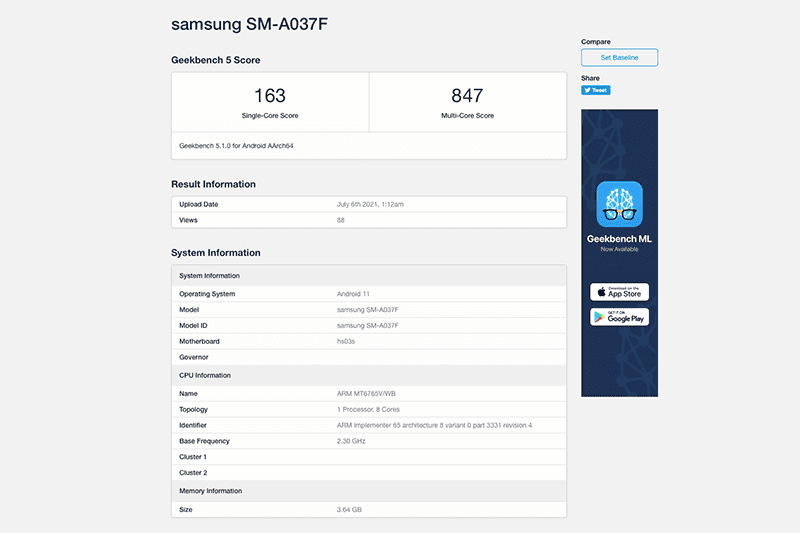The height and width of the screenshot is (533, 800).
Task: Open the Geekbench ML app icon
Action: 619,204
